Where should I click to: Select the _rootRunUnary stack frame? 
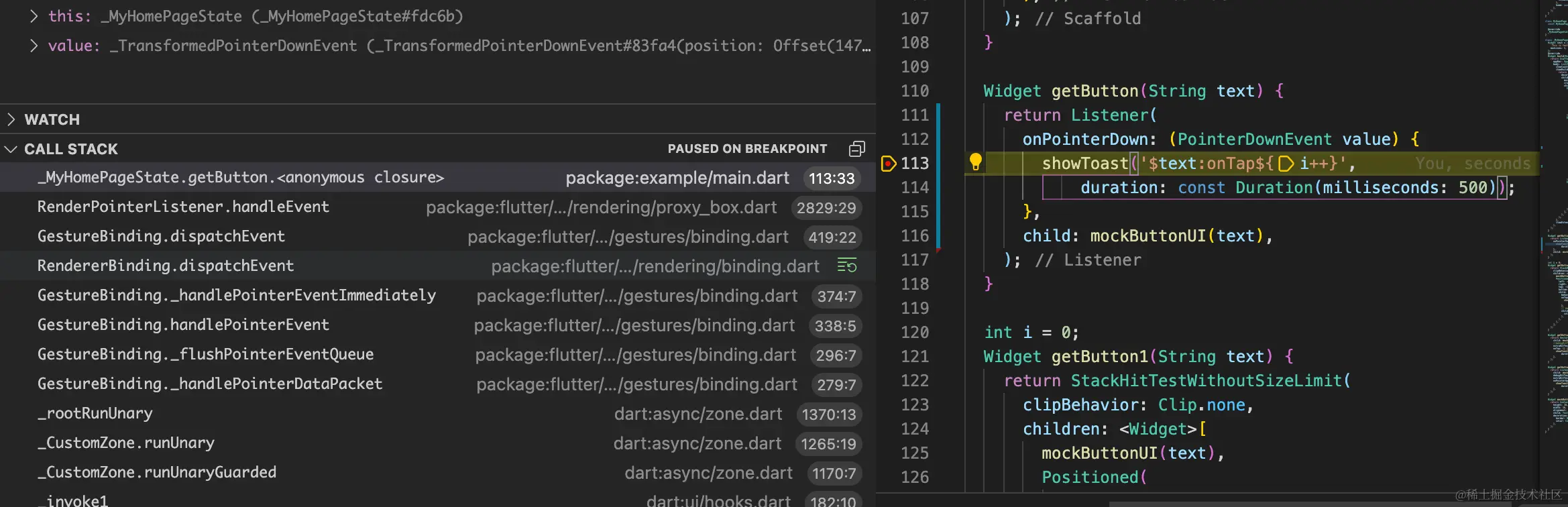pos(438,413)
